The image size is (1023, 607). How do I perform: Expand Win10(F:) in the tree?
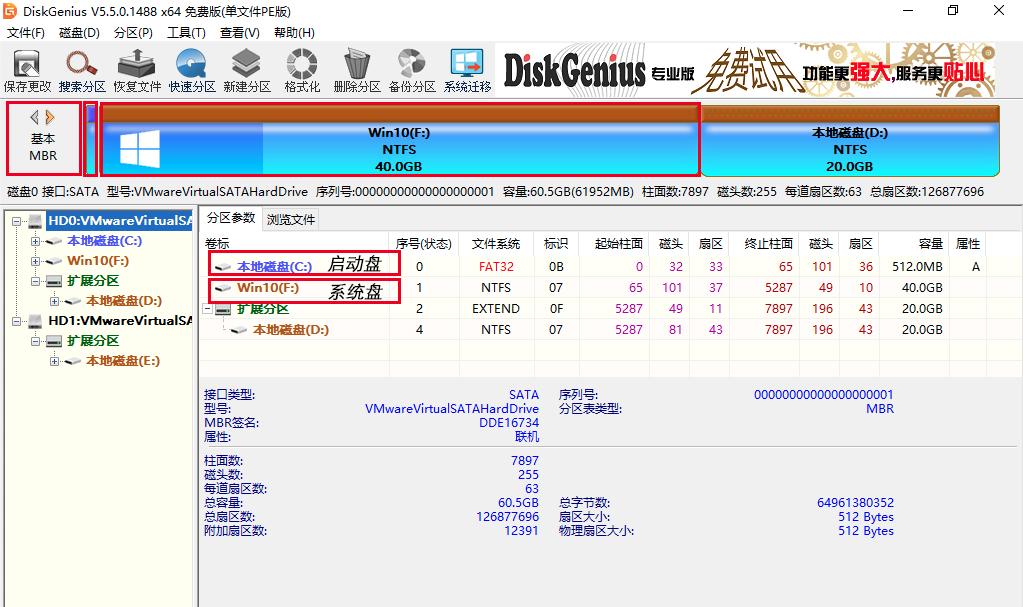point(35,261)
